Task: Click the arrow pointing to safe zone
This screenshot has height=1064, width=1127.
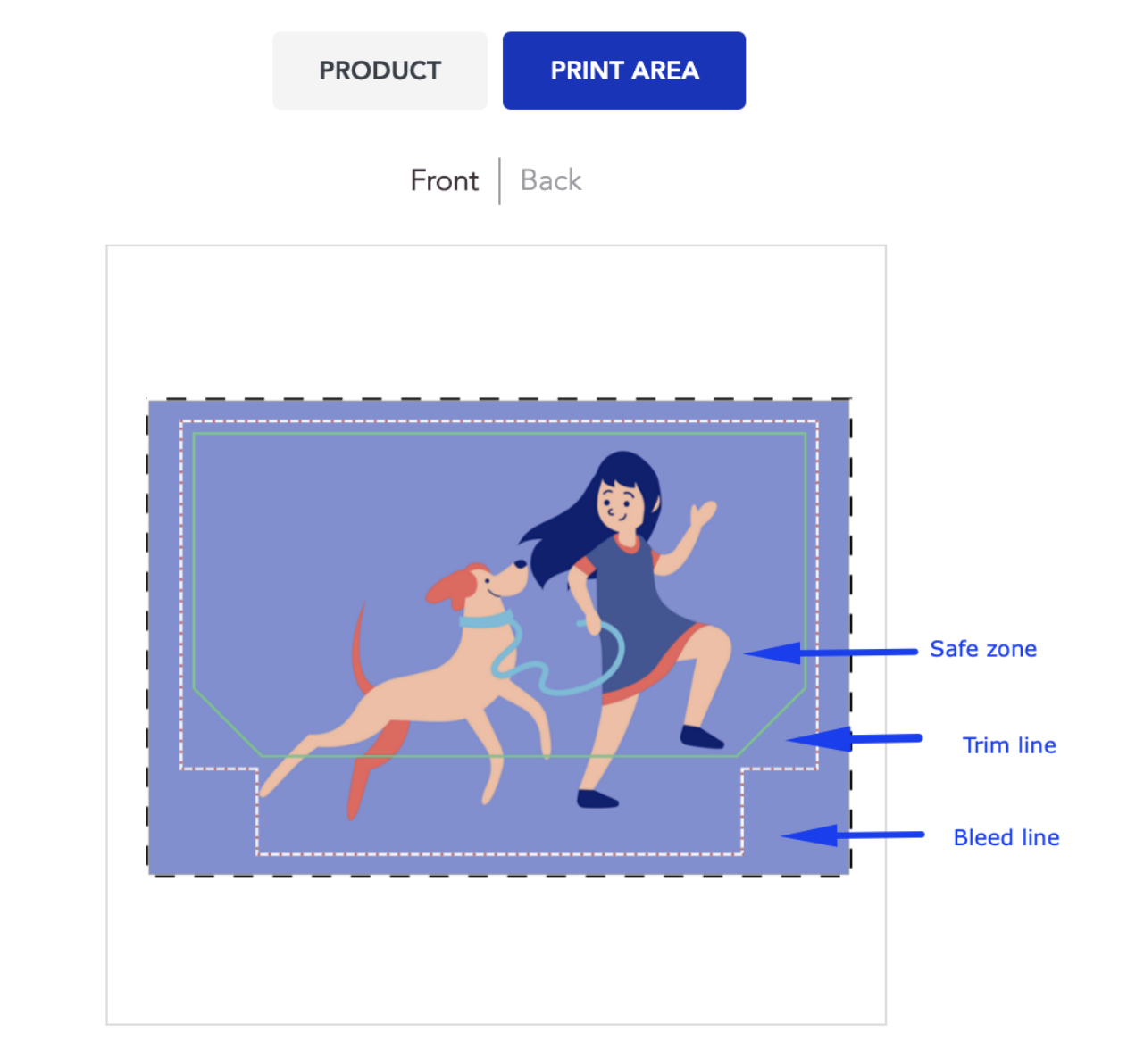Action: click(831, 653)
